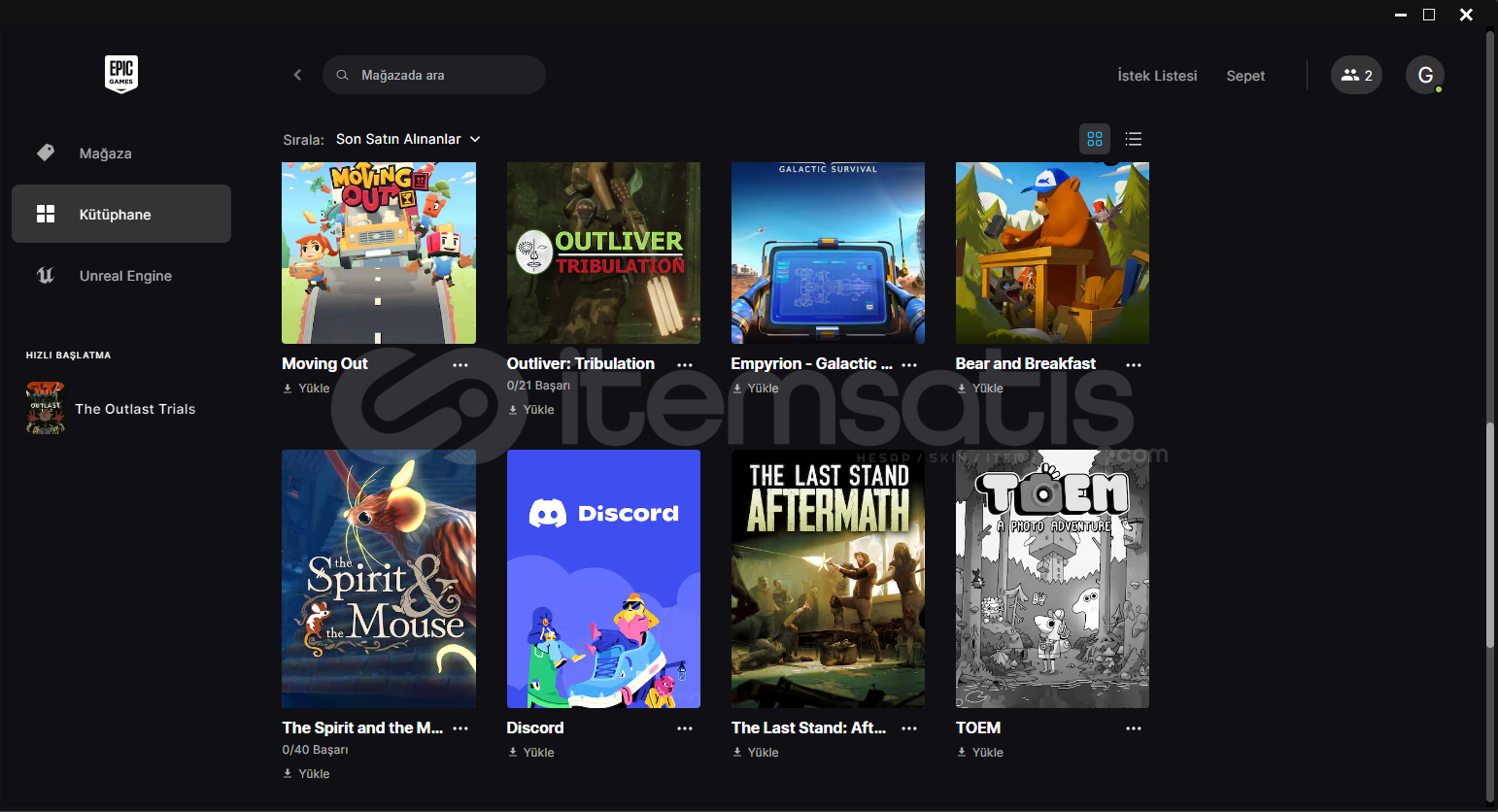
Task: Open Discord options menu
Action: [x=685, y=728]
